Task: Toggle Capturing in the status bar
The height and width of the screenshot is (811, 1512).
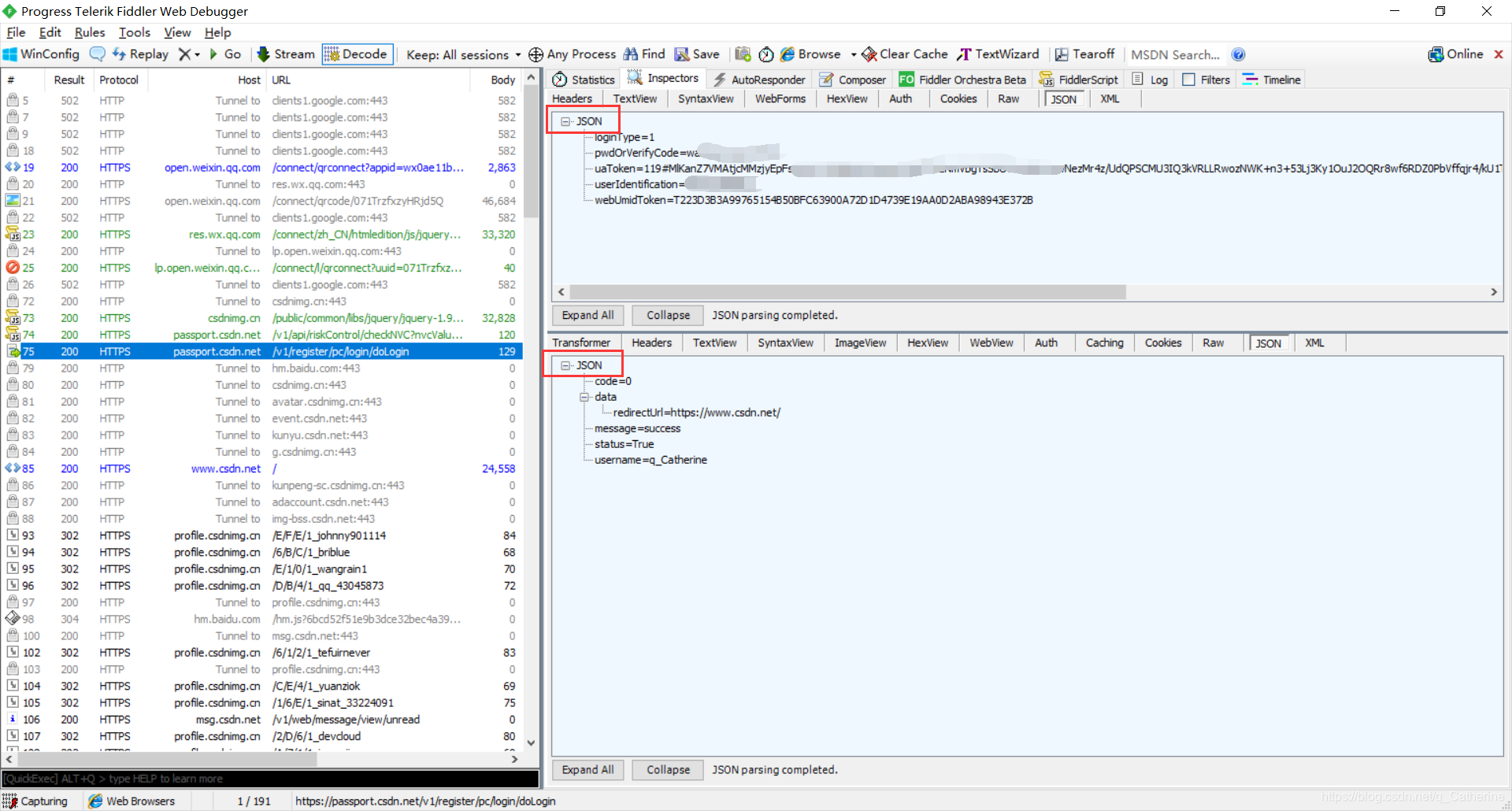Action: (x=36, y=801)
